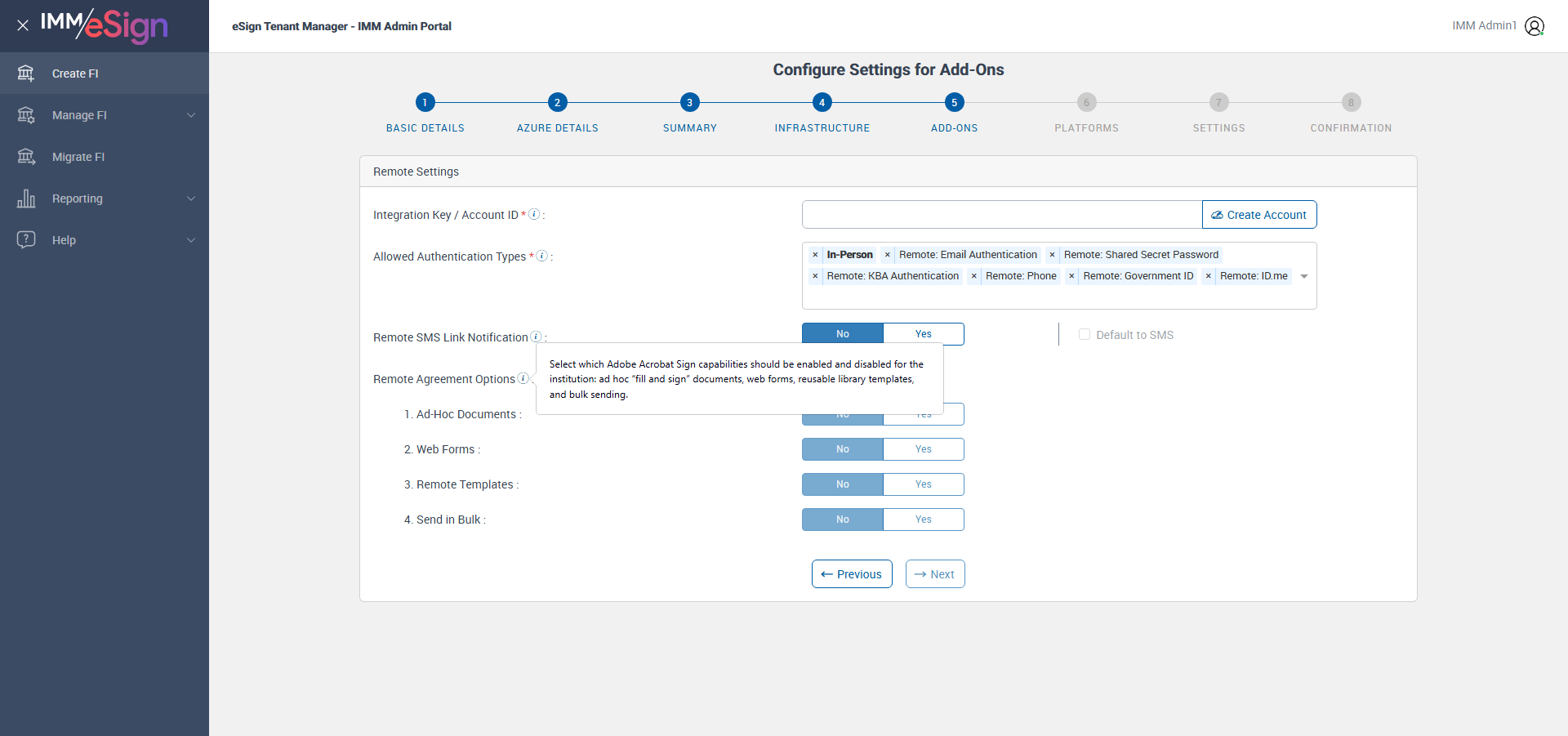Viewport: 1568px width, 736px height.
Task: Set Remote SMS Link Notification to No
Action: [843, 334]
